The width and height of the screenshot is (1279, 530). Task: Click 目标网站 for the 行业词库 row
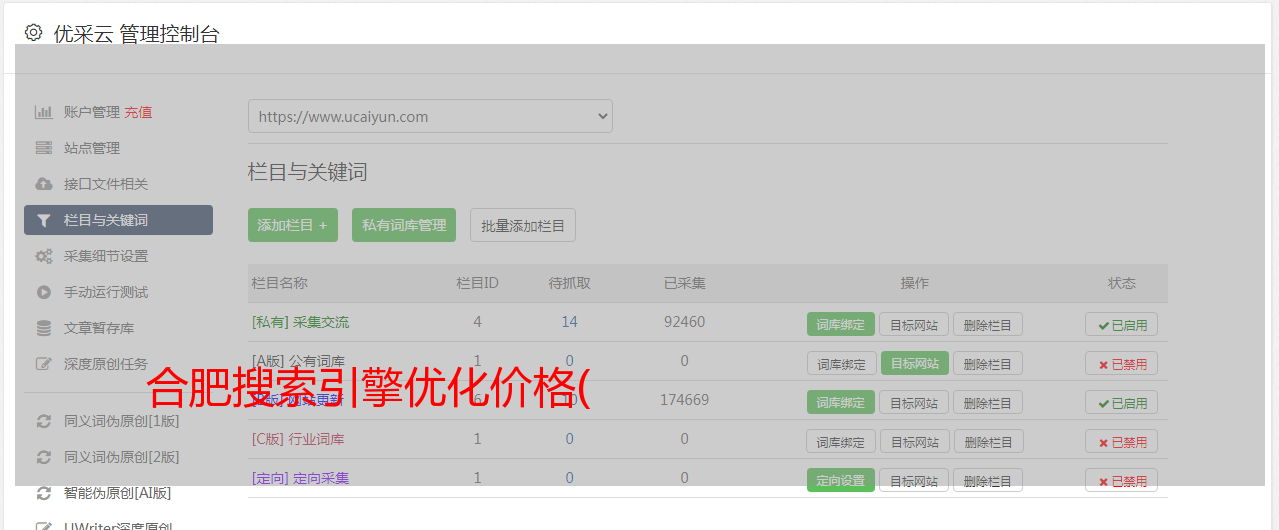pos(915,441)
